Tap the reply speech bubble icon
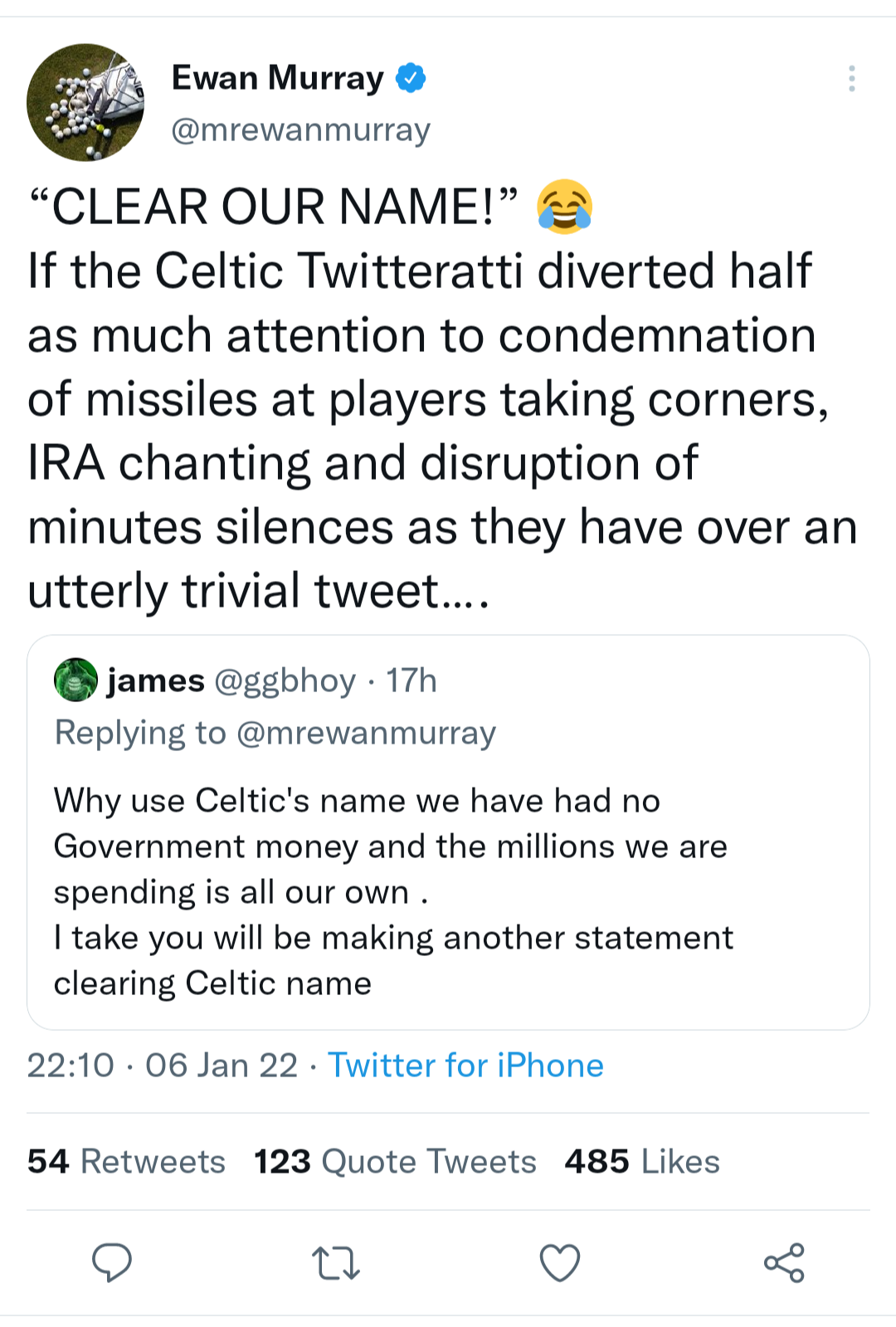This screenshot has width=896, height=1327. point(111,1262)
